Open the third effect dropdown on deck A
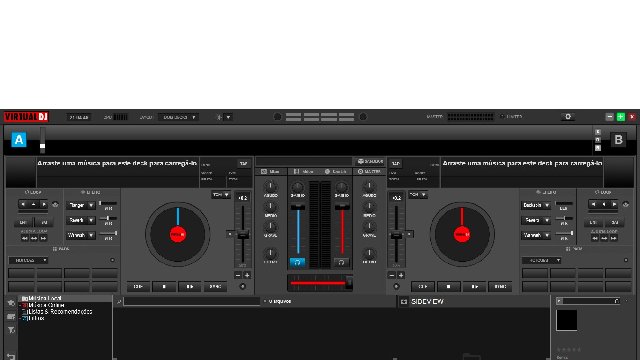Screen dimensions: 640x360 [80, 236]
